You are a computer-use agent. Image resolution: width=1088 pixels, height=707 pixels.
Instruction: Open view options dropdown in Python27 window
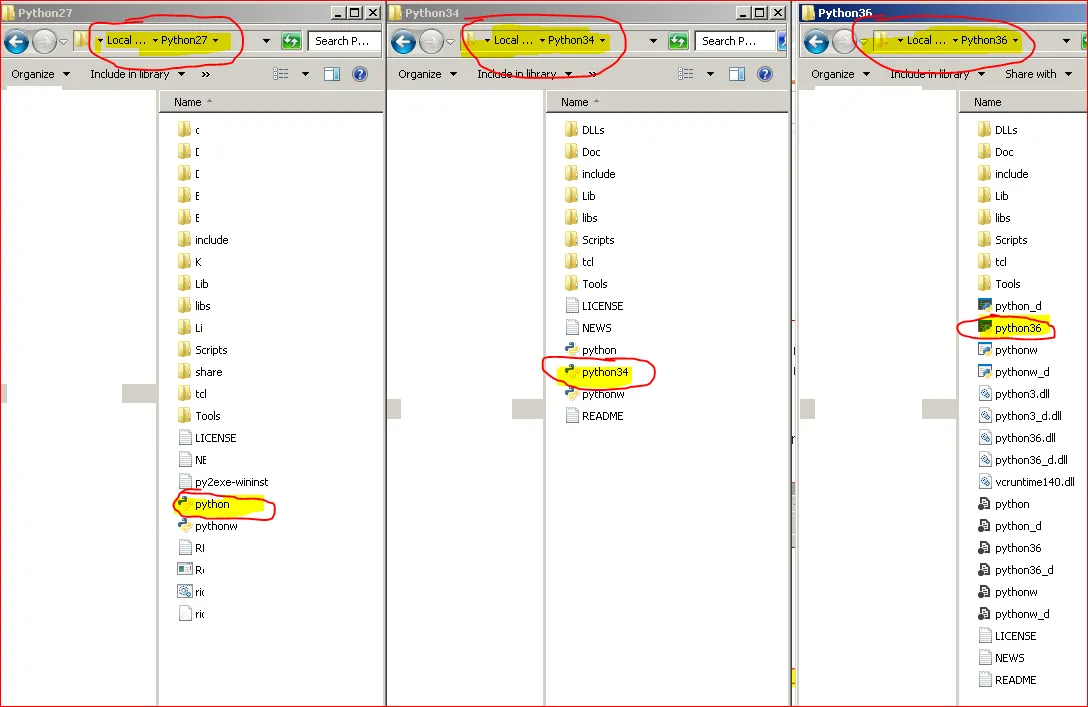tap(305, 74)
